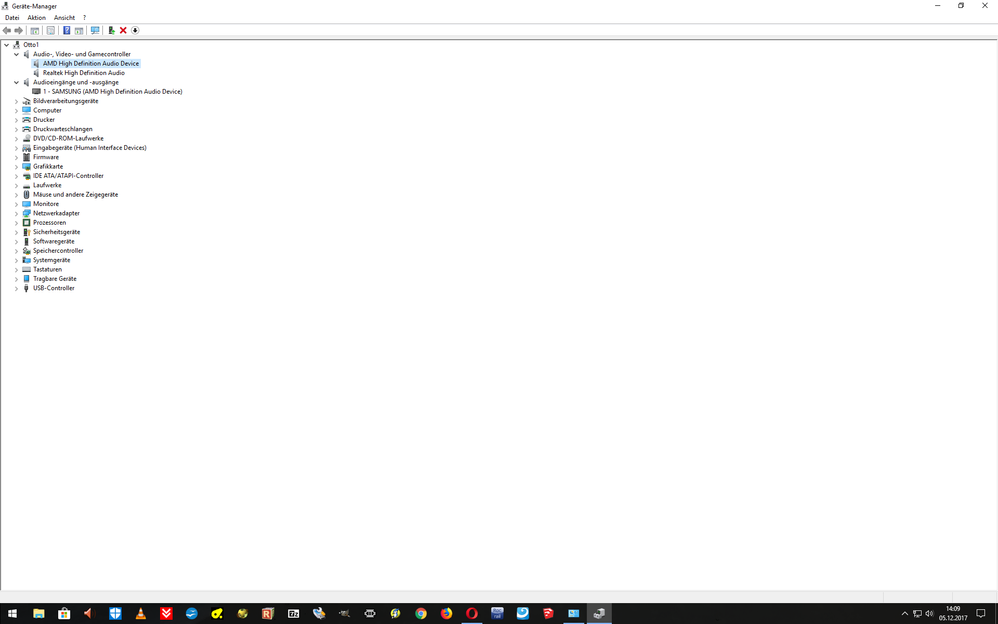The image size is (998, 624).
Task: Click the red X uninstall device icon
Action: pyautogui.click(x=123, y=31)
